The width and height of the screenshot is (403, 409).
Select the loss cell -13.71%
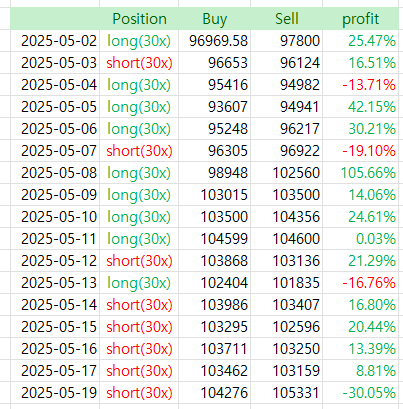coord(360,85)
